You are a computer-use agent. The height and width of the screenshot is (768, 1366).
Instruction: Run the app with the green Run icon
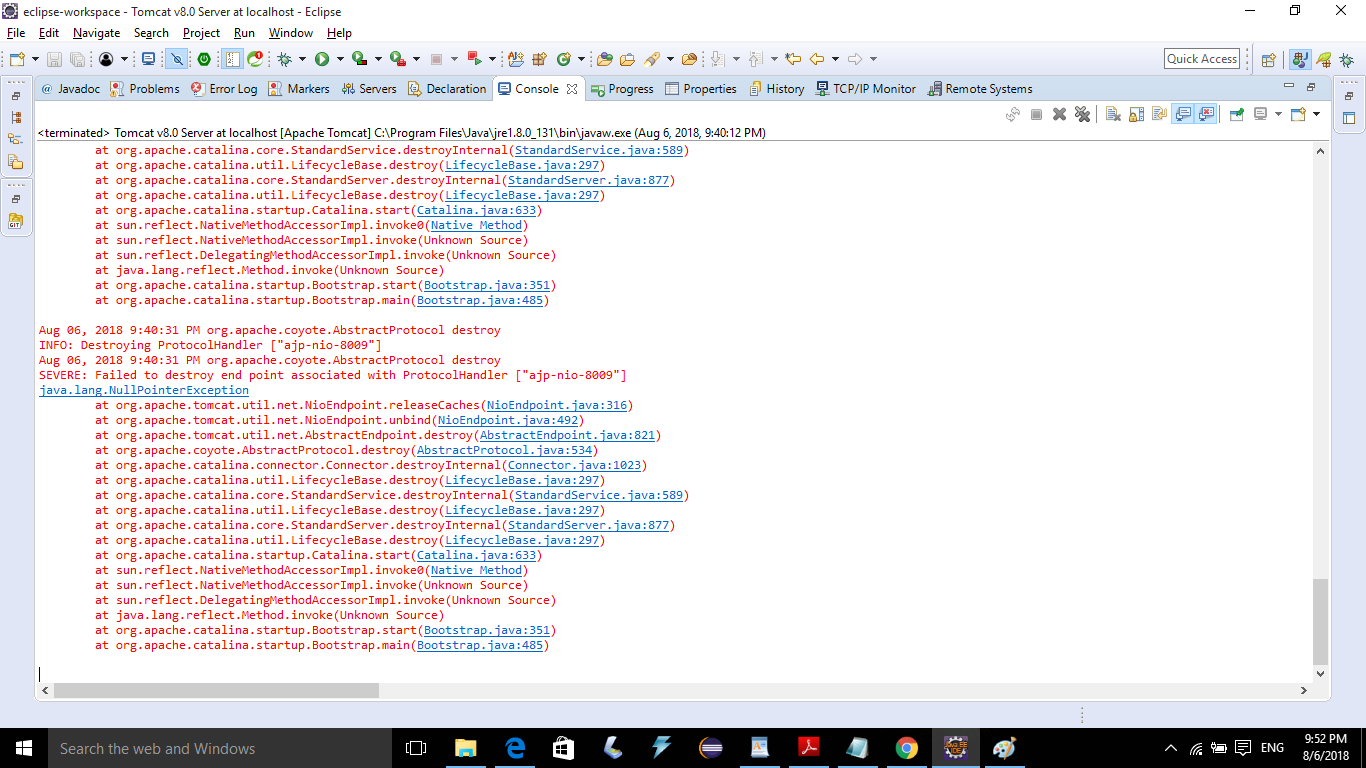[x=323, y=57]
